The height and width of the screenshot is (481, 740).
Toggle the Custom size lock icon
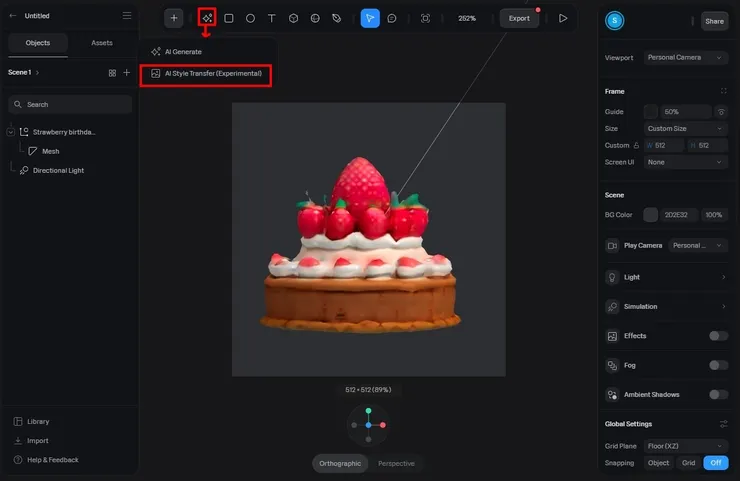pyautogui.click(x=636, y=145)
